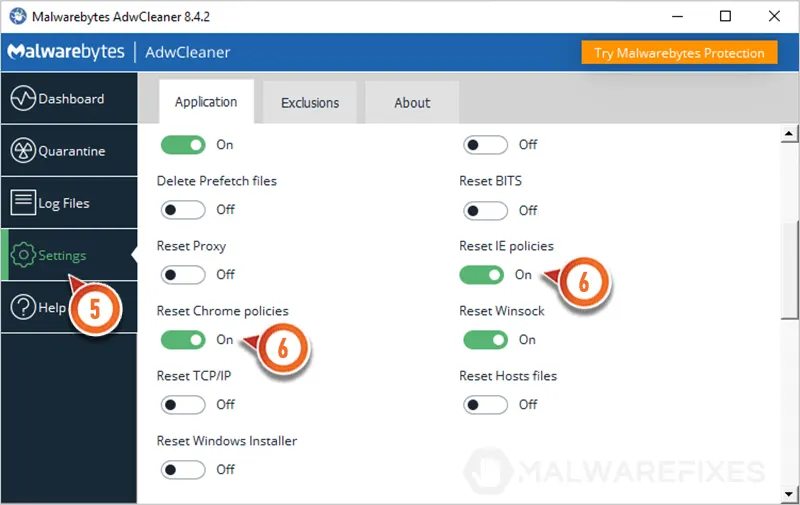Minimize the AdwCleaner window
800x505 pixels.
pyautogui.click(x=677, y=16)
